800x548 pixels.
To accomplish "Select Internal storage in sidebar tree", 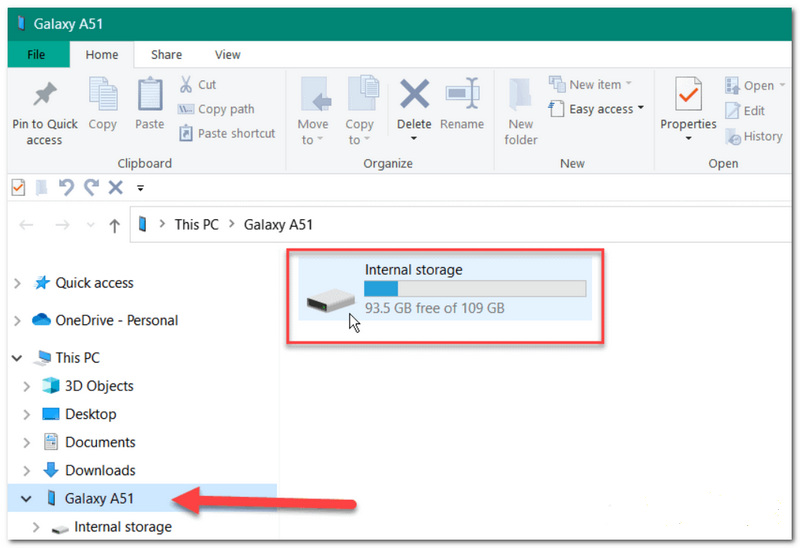I will click(123, 527).
